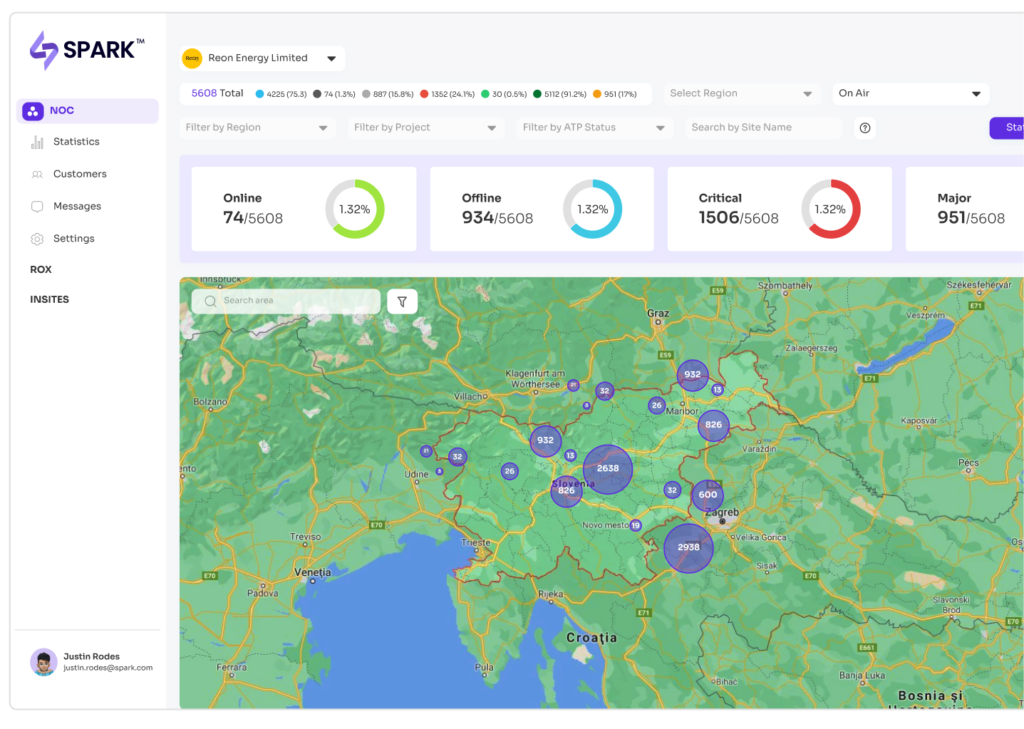The width and height of the screenshot is (1024, 729).
Task: Click the help question mark icon
Action: point(865,128)
